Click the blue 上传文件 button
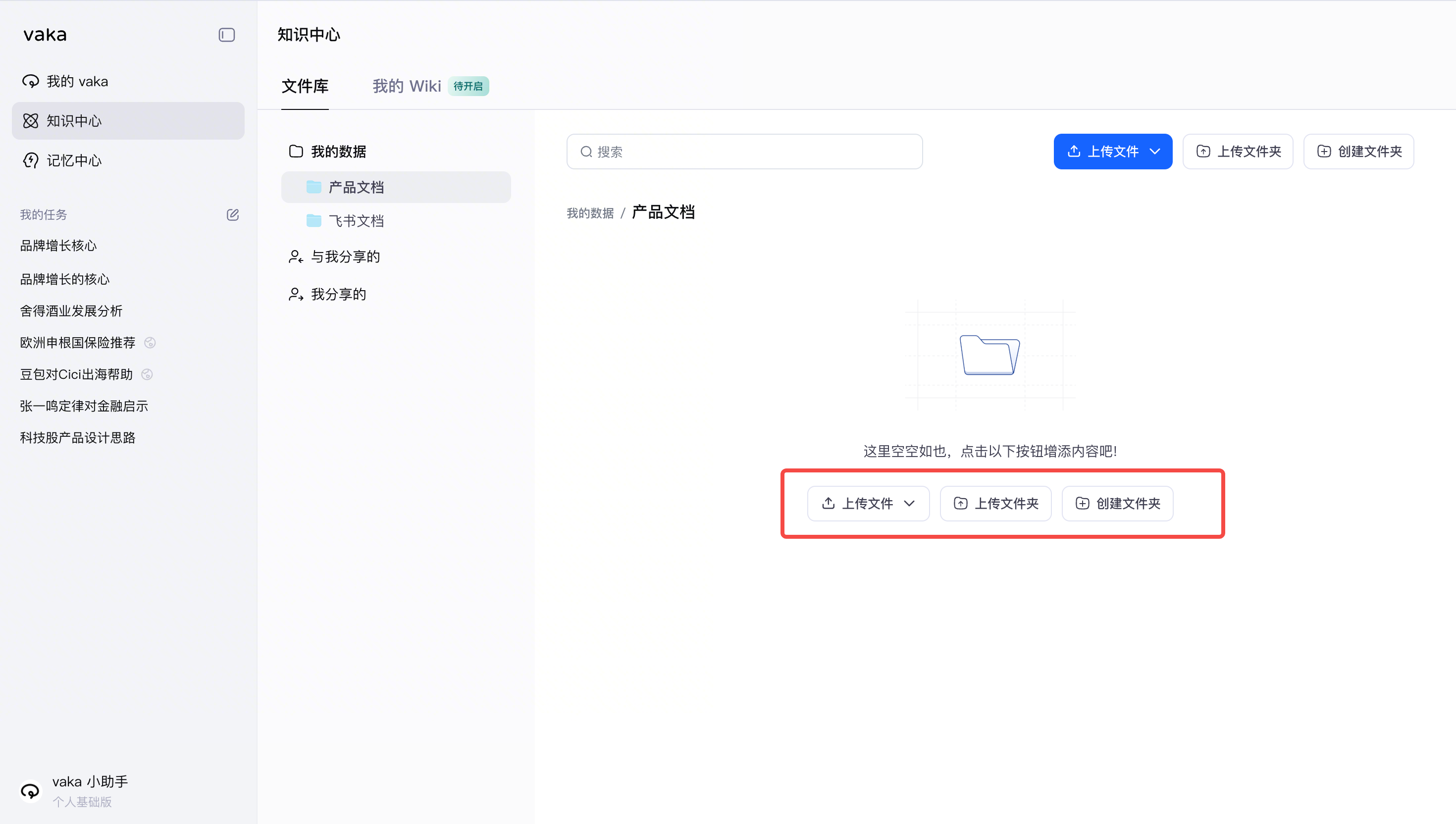 1112,152
